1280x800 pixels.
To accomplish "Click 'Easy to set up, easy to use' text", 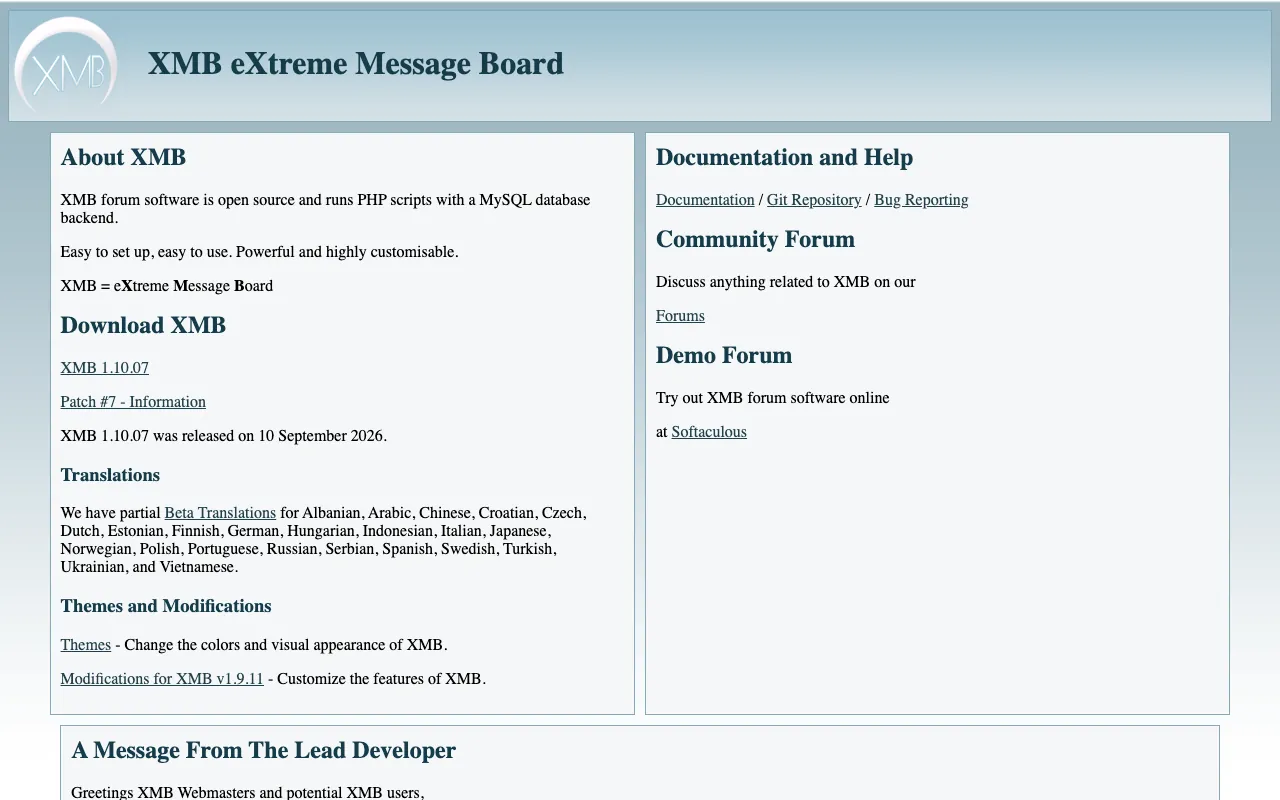I will pyautogui.click(x=260, y=252).
